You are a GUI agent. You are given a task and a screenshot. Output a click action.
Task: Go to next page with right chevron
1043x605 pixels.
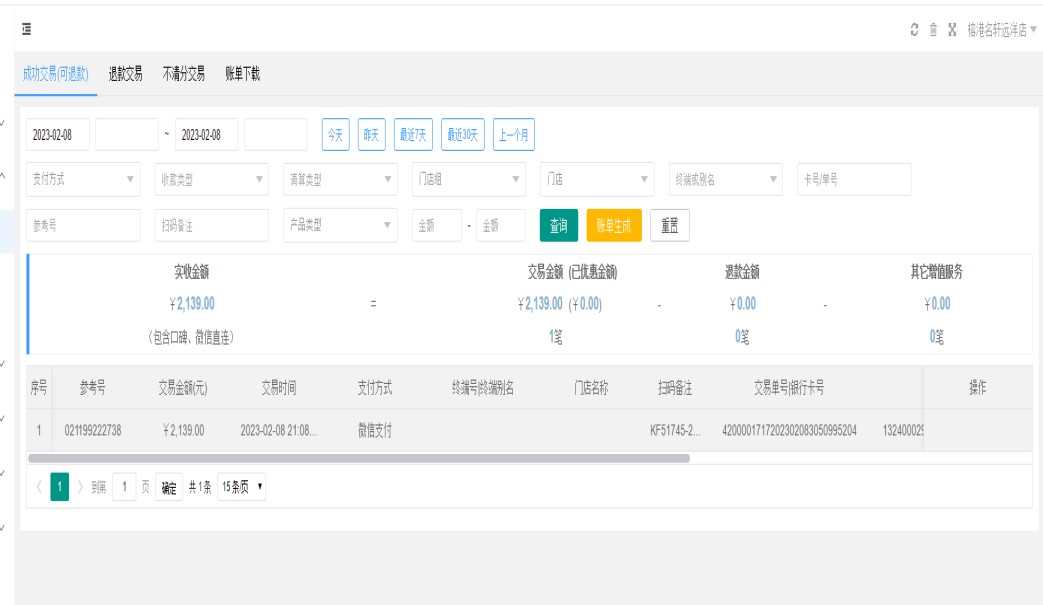(x=80, y=488)
